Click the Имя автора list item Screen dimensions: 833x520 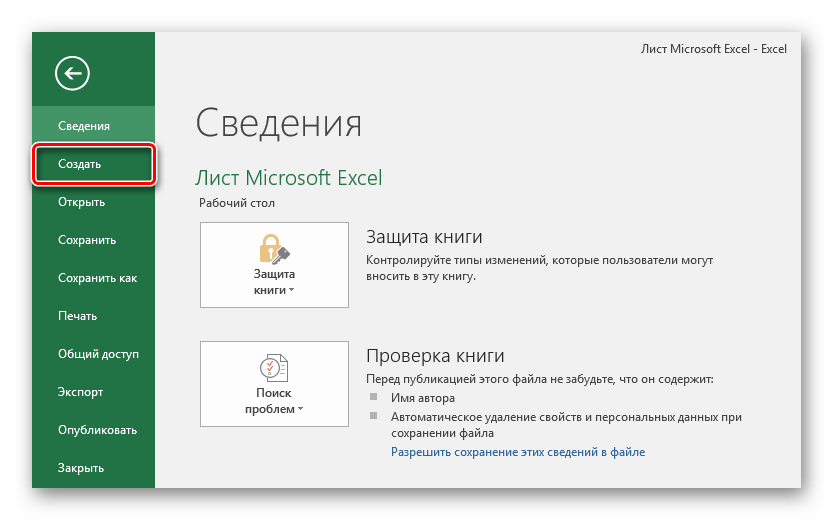423,398
